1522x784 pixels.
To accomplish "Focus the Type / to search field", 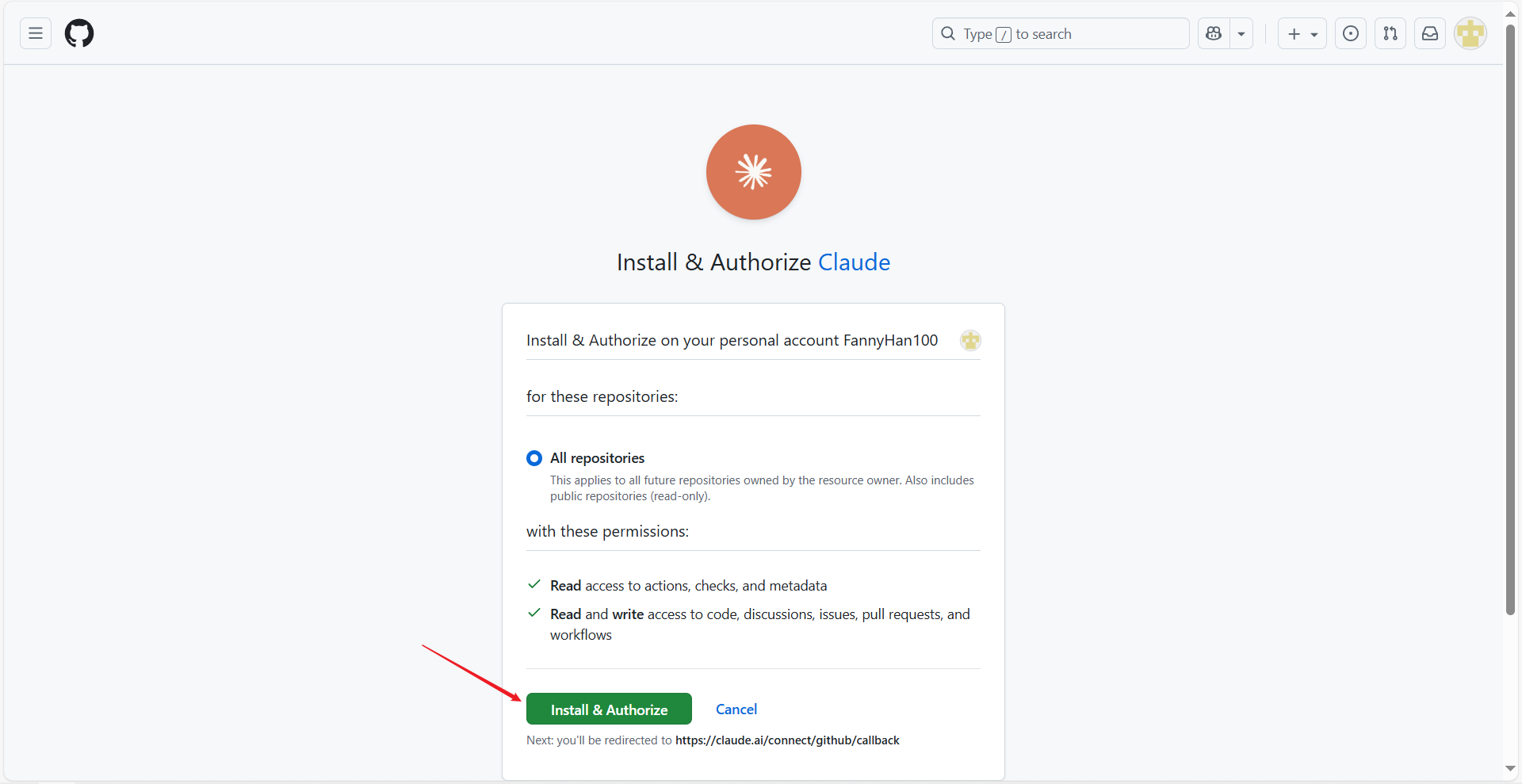I will click(x=1060, y=33).
